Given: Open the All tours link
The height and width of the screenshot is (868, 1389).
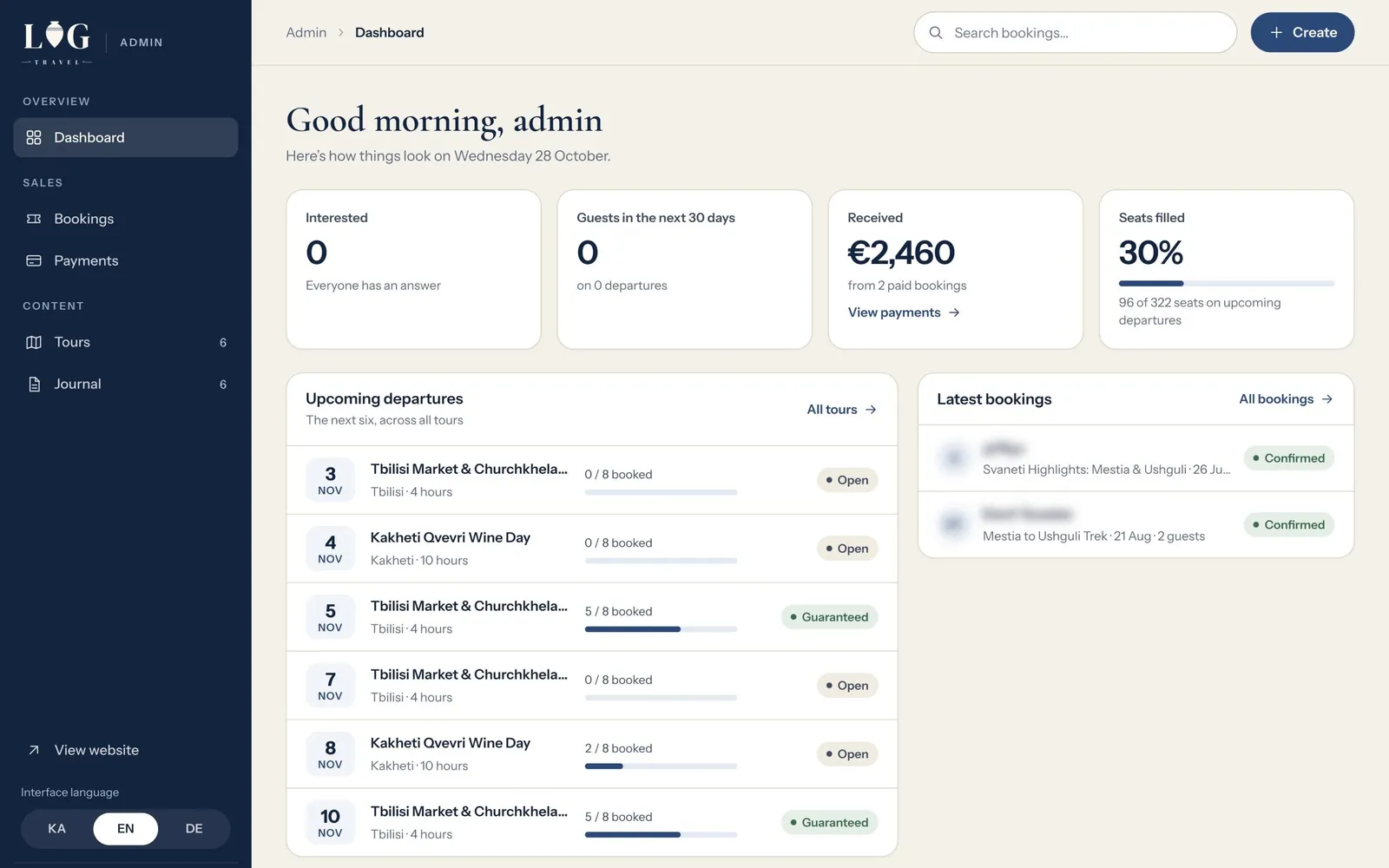Looking at the screenshot, I should point(842,410).
